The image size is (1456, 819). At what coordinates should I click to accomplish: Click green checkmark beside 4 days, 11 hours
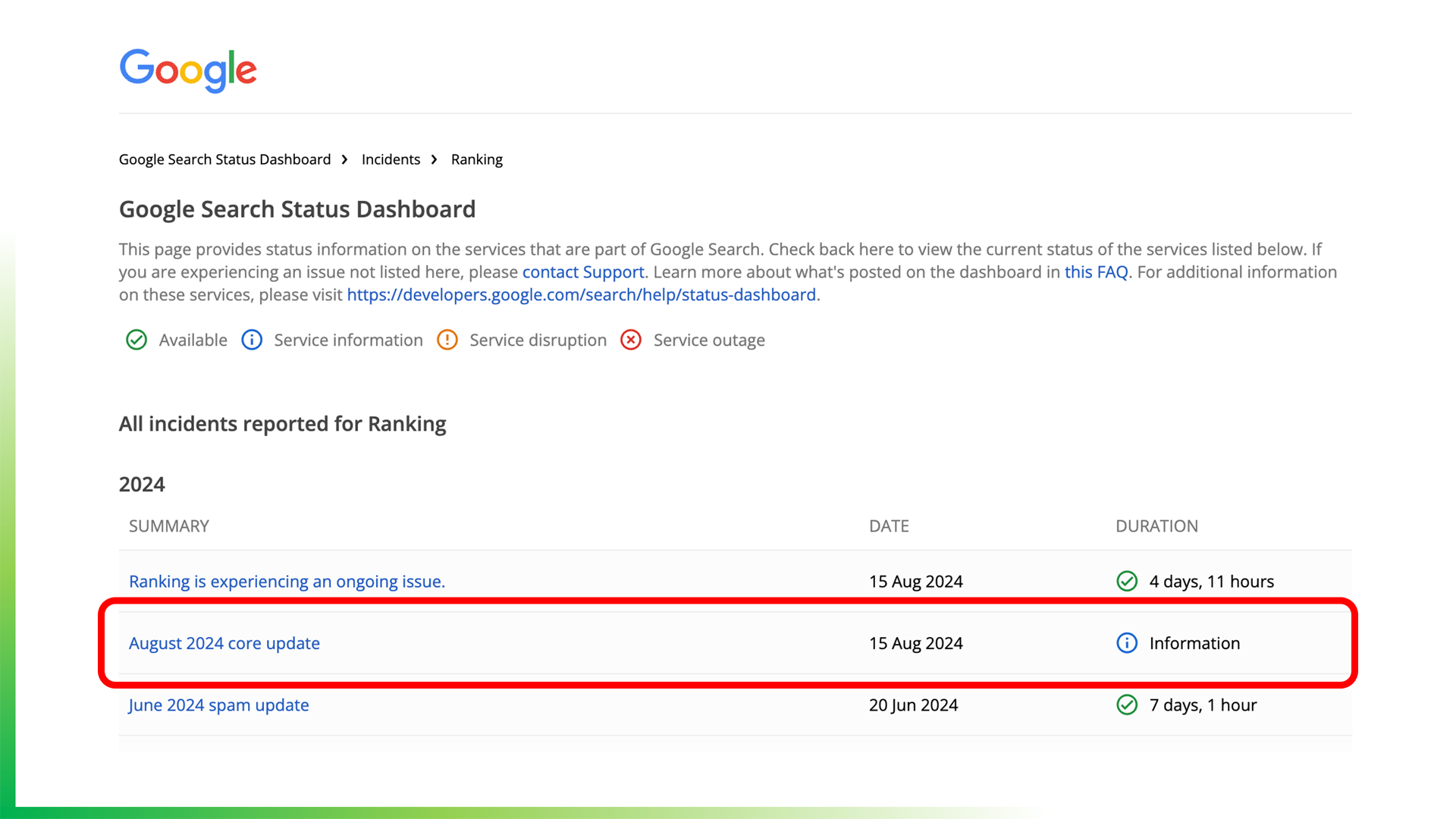tap(1127, 581)
